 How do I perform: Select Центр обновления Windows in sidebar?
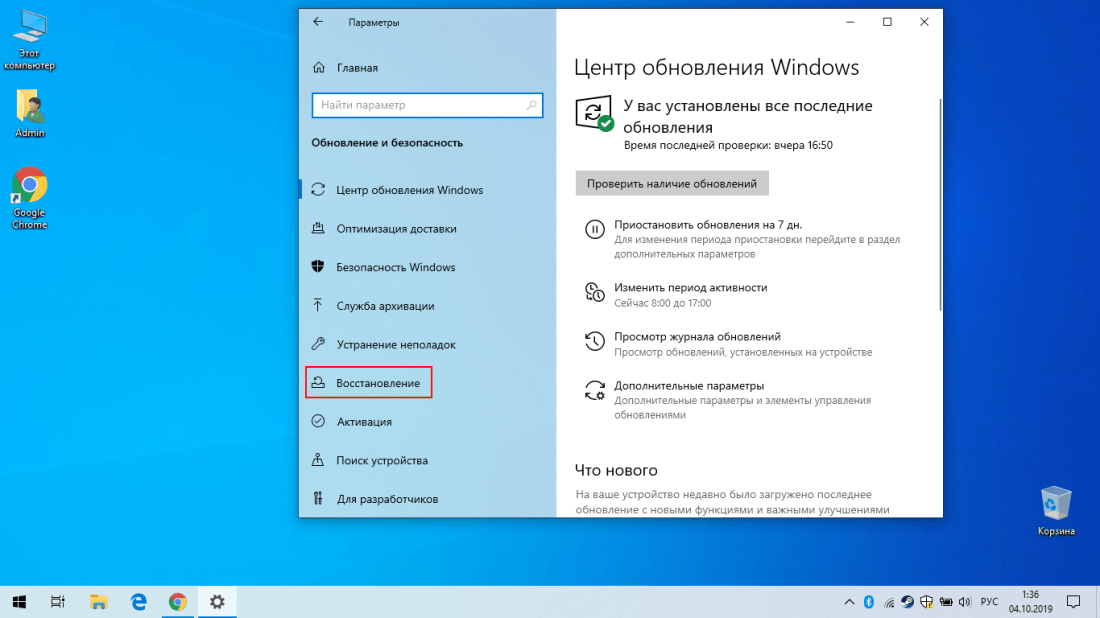pos(409,190)
